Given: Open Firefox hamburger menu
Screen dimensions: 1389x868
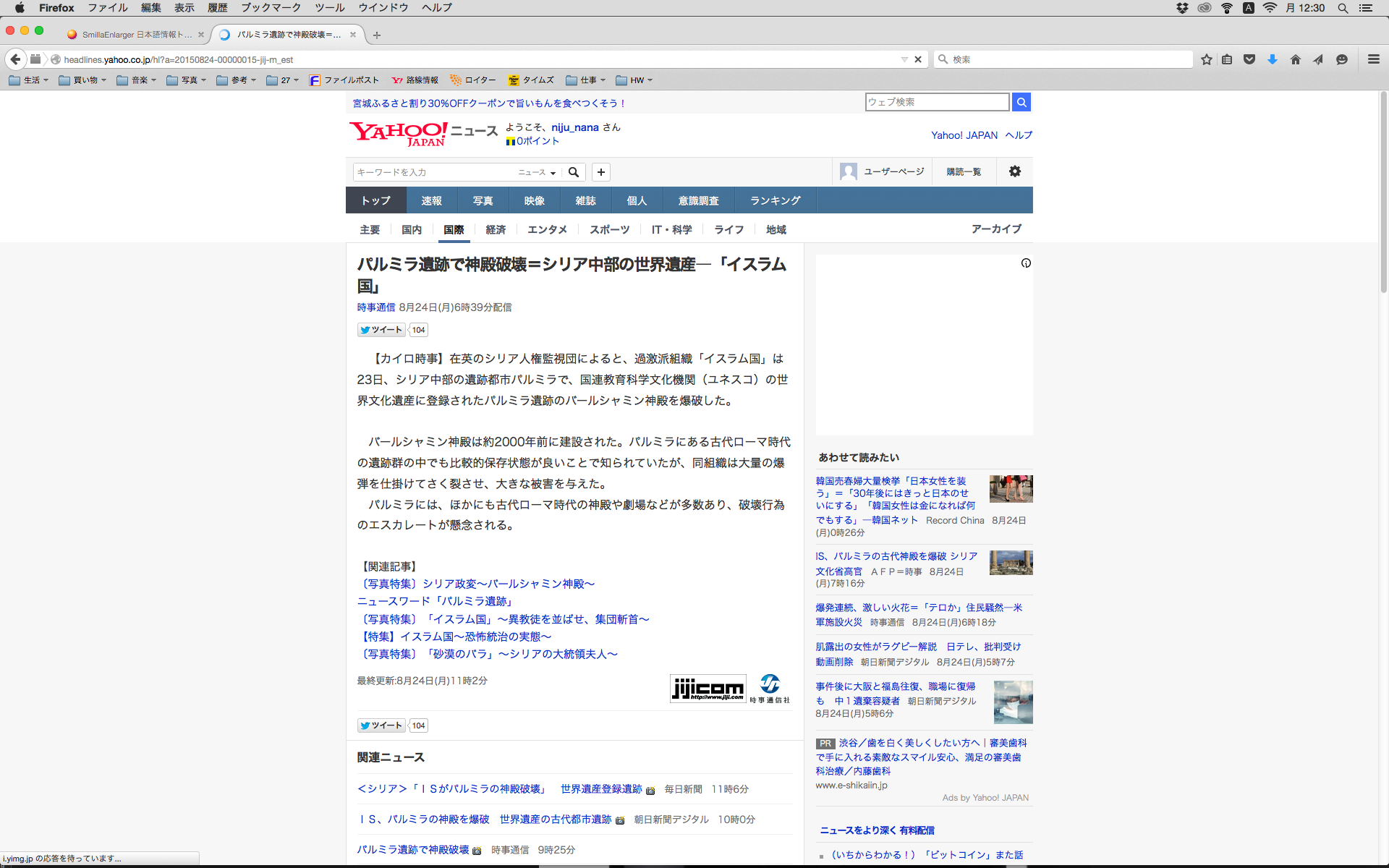Looking at the screenshot, I should (x=1373, y=59).
